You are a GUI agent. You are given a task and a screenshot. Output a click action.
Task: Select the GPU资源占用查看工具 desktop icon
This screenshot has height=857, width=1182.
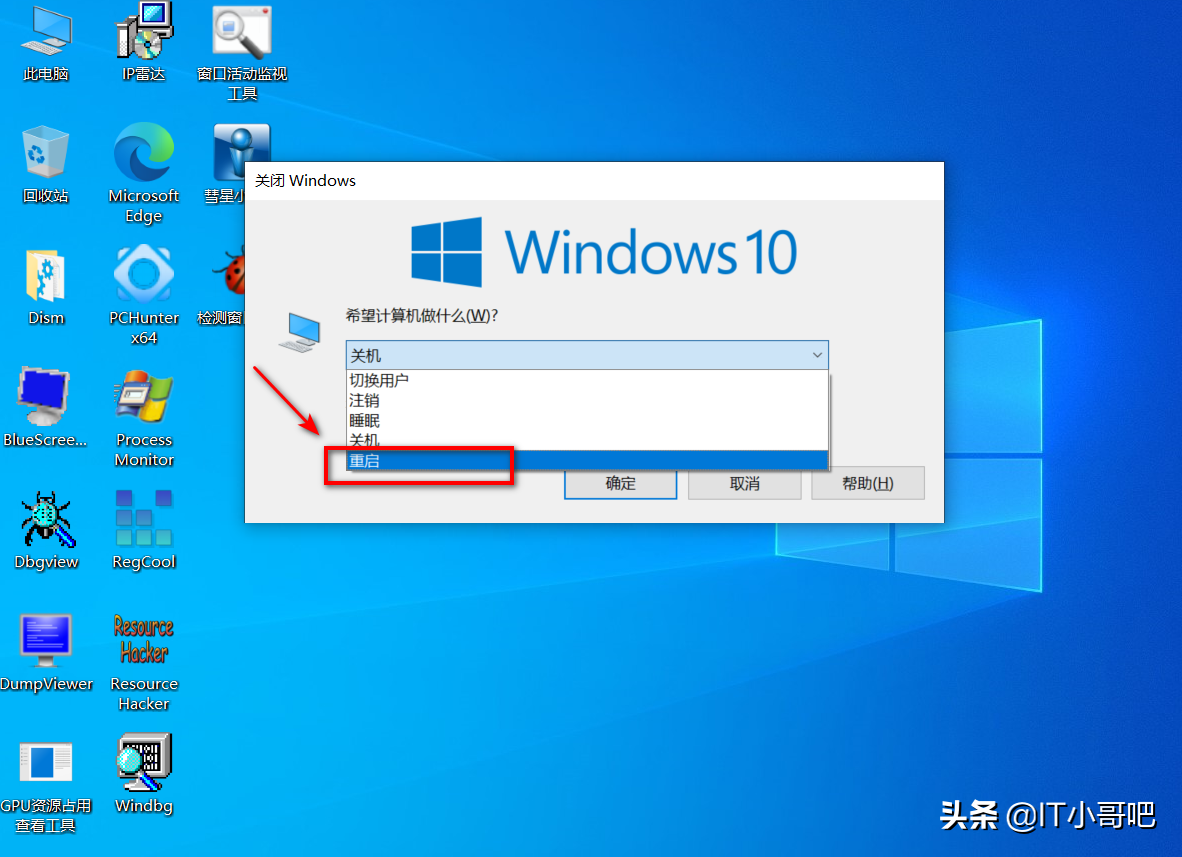(45, 785)
